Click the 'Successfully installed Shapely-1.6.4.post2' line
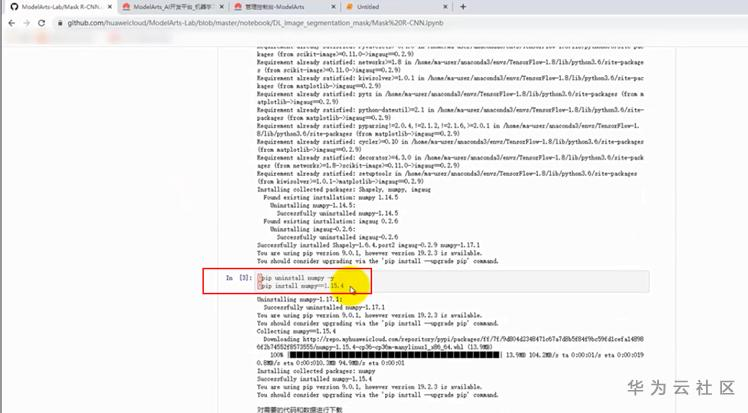748x413 pixels. (x=368, y=245)
